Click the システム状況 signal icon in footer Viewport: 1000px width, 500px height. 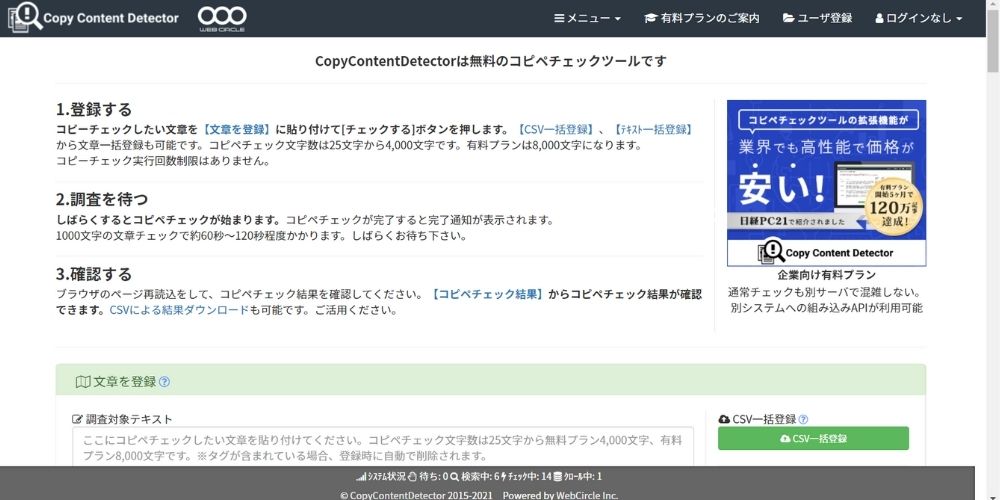click(x=362, y=477)
